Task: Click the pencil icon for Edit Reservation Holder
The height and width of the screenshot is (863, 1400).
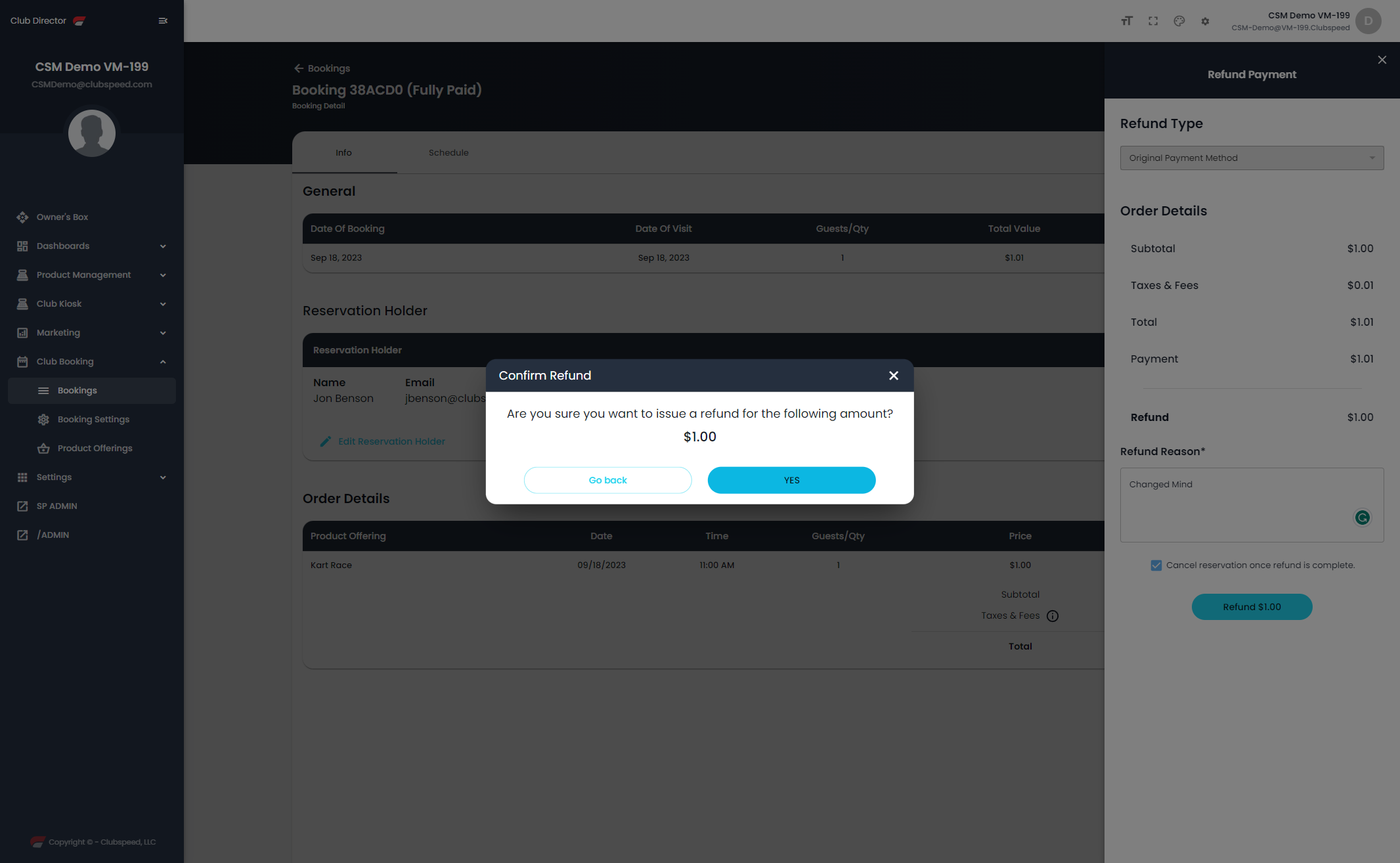Action: tap(325, 441)
